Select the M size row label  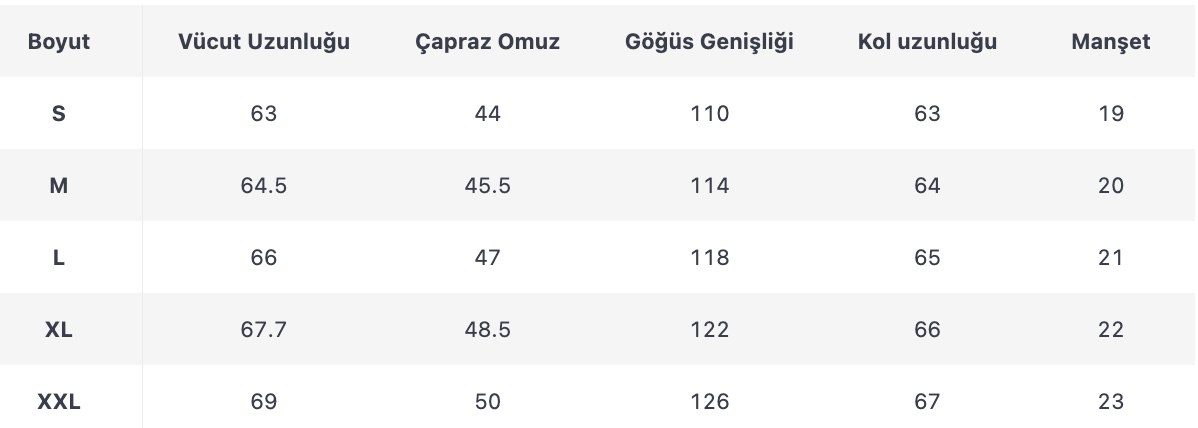click(58, 186)
